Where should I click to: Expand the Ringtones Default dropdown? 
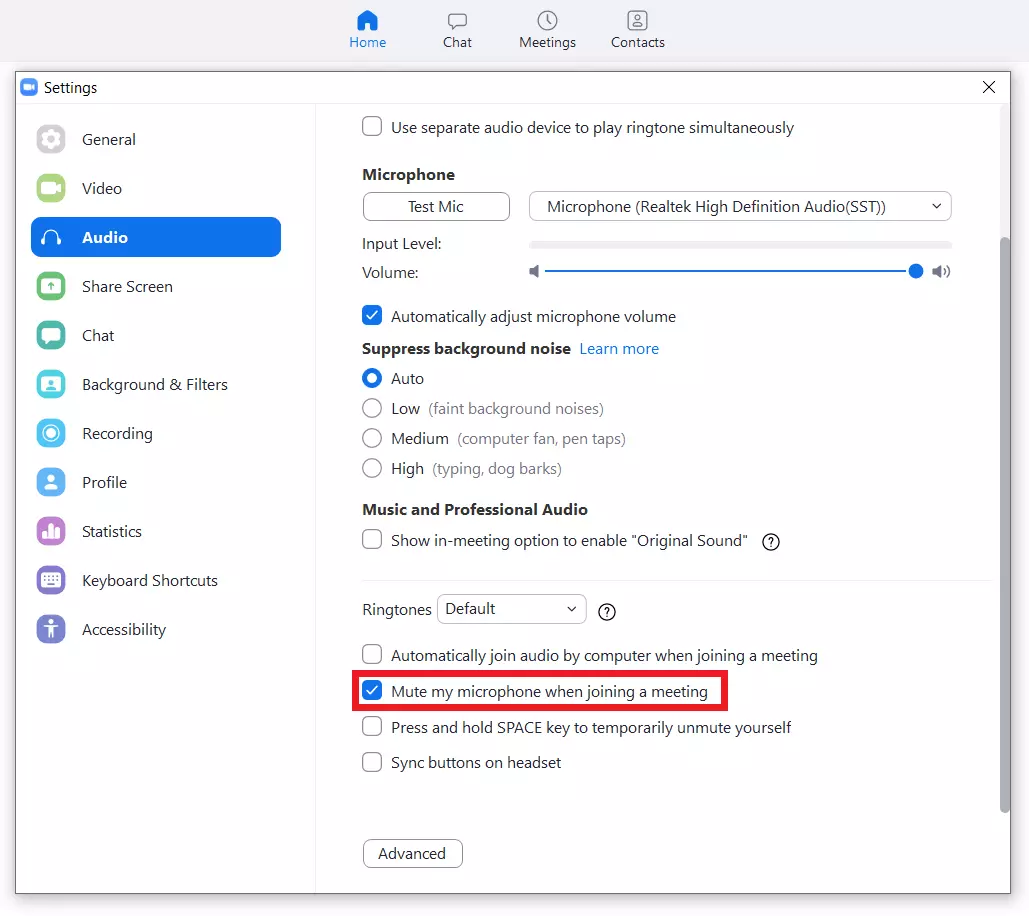[x=511, y=609]
